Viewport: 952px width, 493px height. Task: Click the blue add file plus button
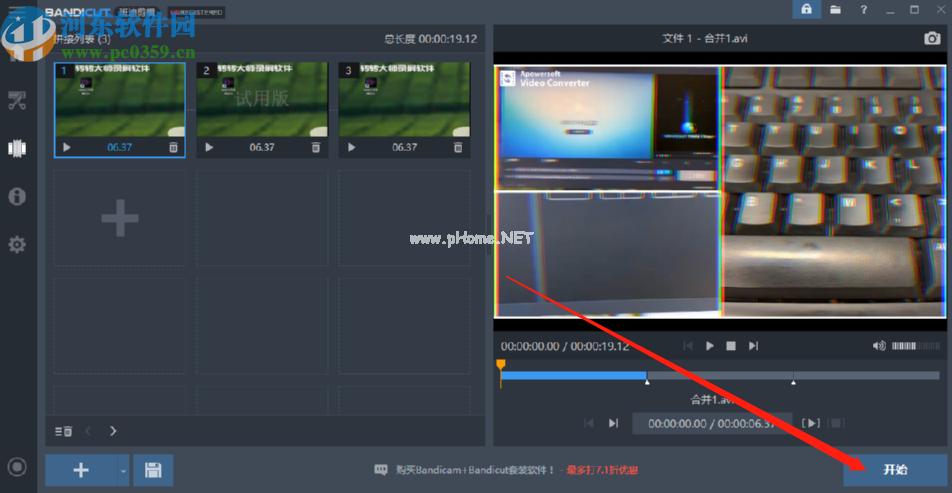point(81,470)
